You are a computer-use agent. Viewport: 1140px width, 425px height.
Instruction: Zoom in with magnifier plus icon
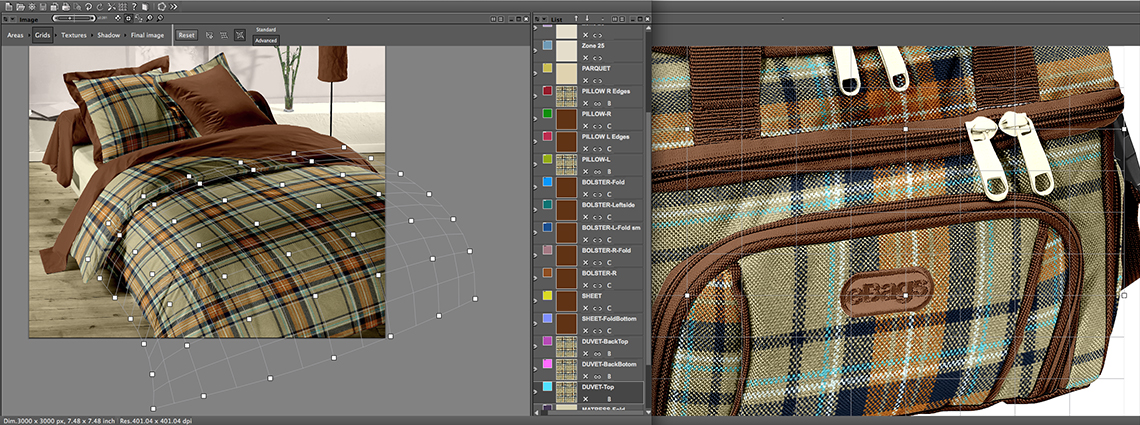[x=149, y=18]
